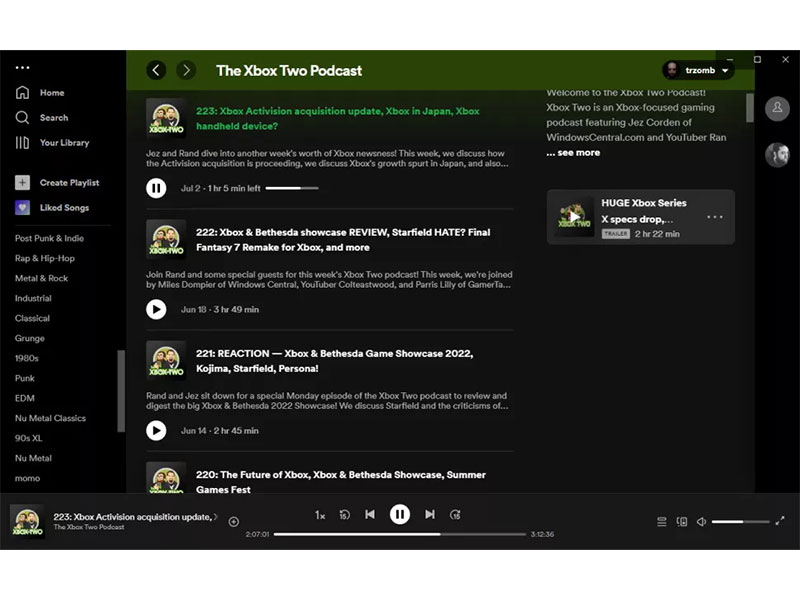Open Liked Songs
This screenshot has height=600, width=800.
tap(52, 207)
